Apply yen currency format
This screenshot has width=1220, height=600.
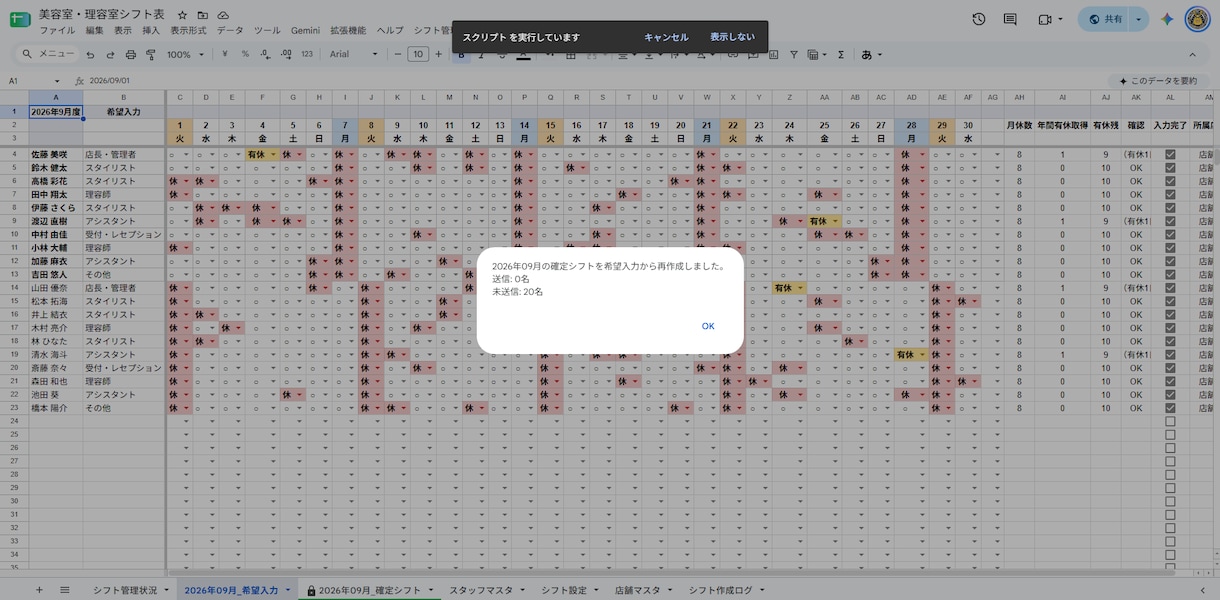point(225,54)
